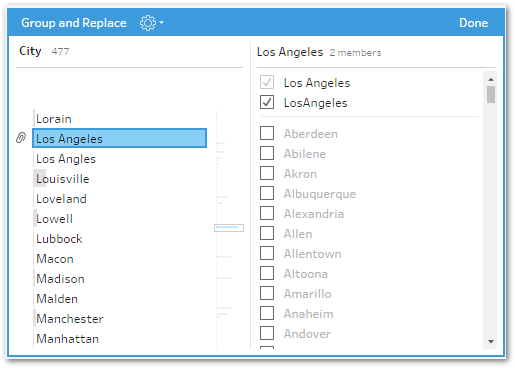Open the gear settings icon
The width and height of the screenshot is (515, 368).
pos(148,23)
